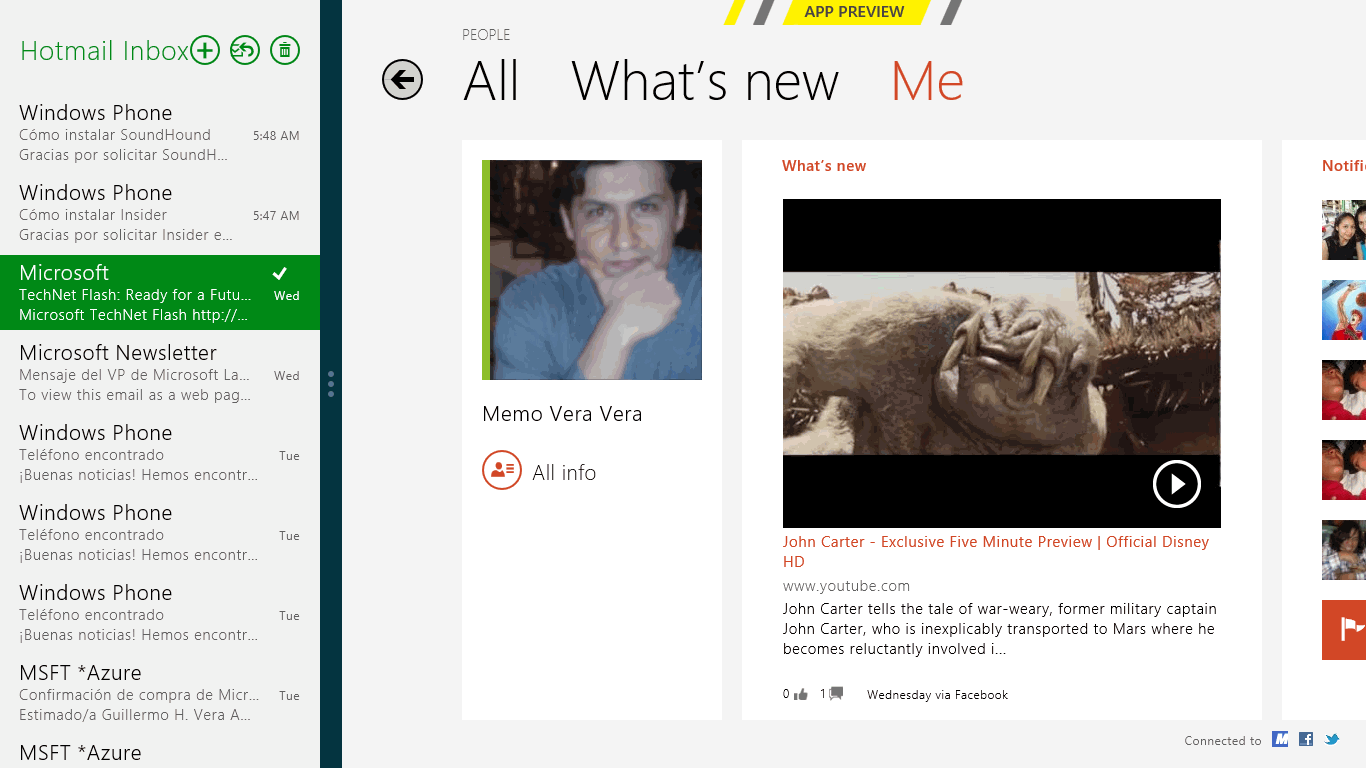Click the Facebook connected icon
Screen dimensions: 1366x768
pos(1306,739)
